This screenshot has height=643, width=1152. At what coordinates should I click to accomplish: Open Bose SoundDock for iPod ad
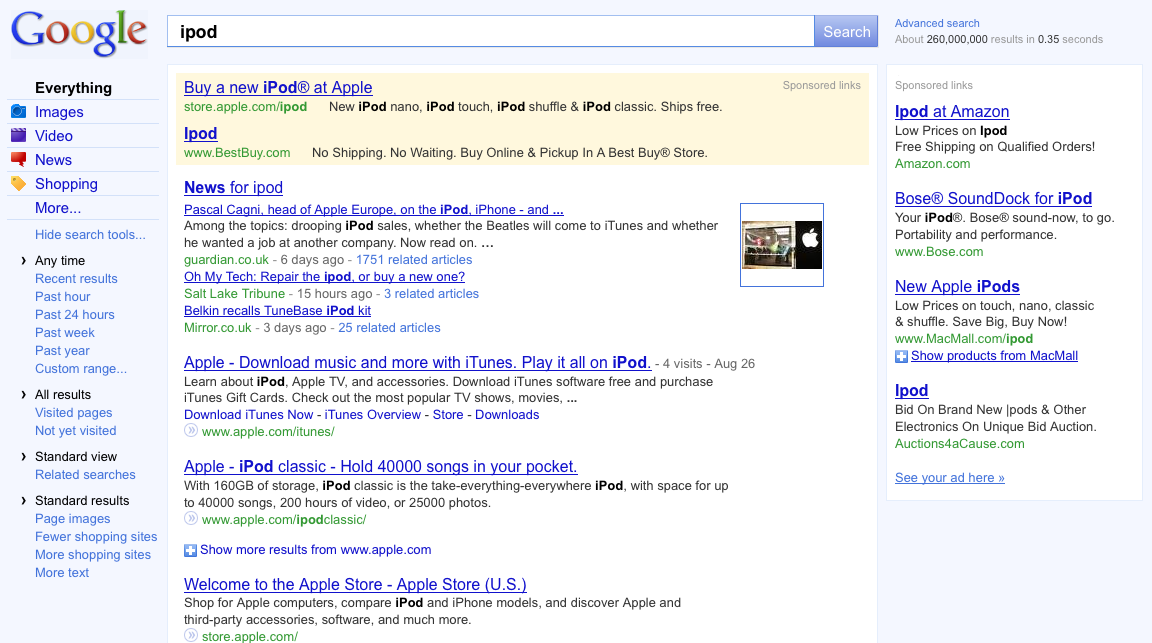[x=993, y=198]
